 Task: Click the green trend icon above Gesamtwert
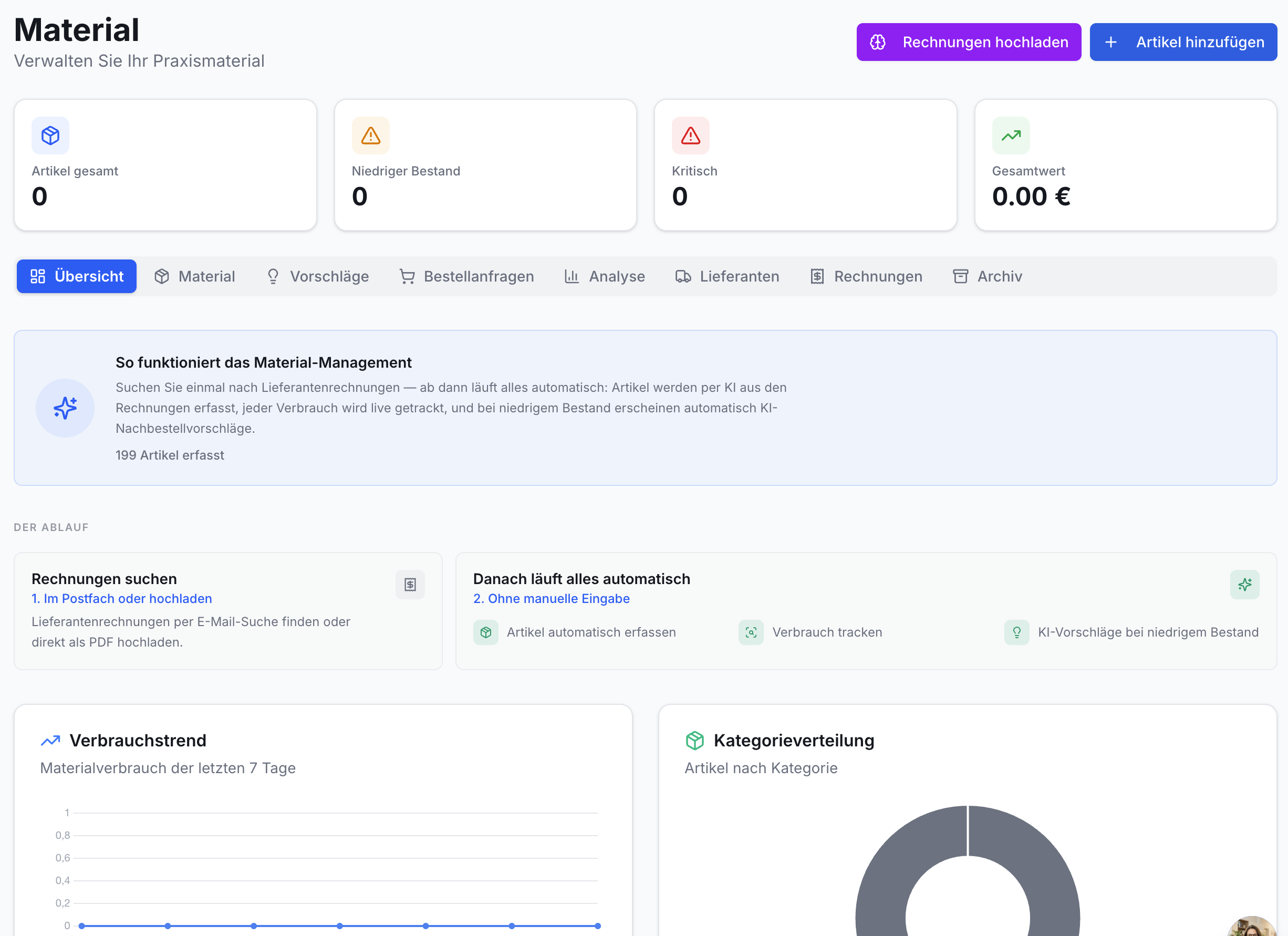1011,136
